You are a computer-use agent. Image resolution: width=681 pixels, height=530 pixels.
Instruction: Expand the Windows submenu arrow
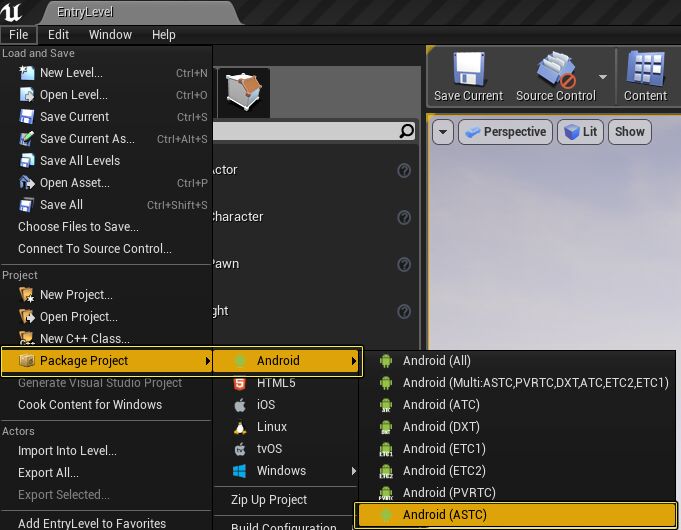[354, 471]
